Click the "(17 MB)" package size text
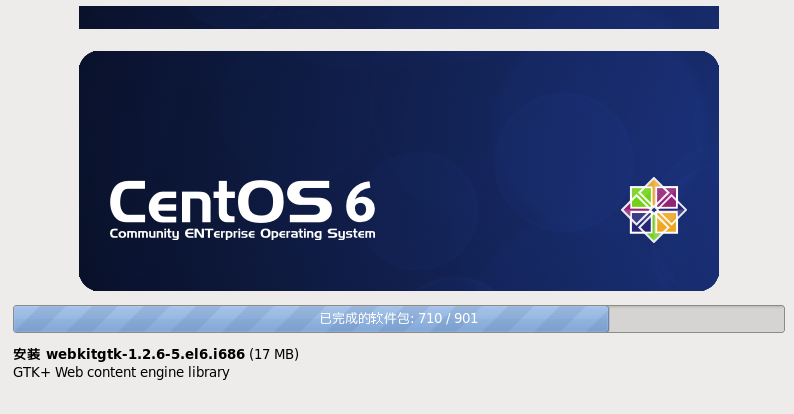Viewport: 794px width, 414px height. (x=274, y=354)
